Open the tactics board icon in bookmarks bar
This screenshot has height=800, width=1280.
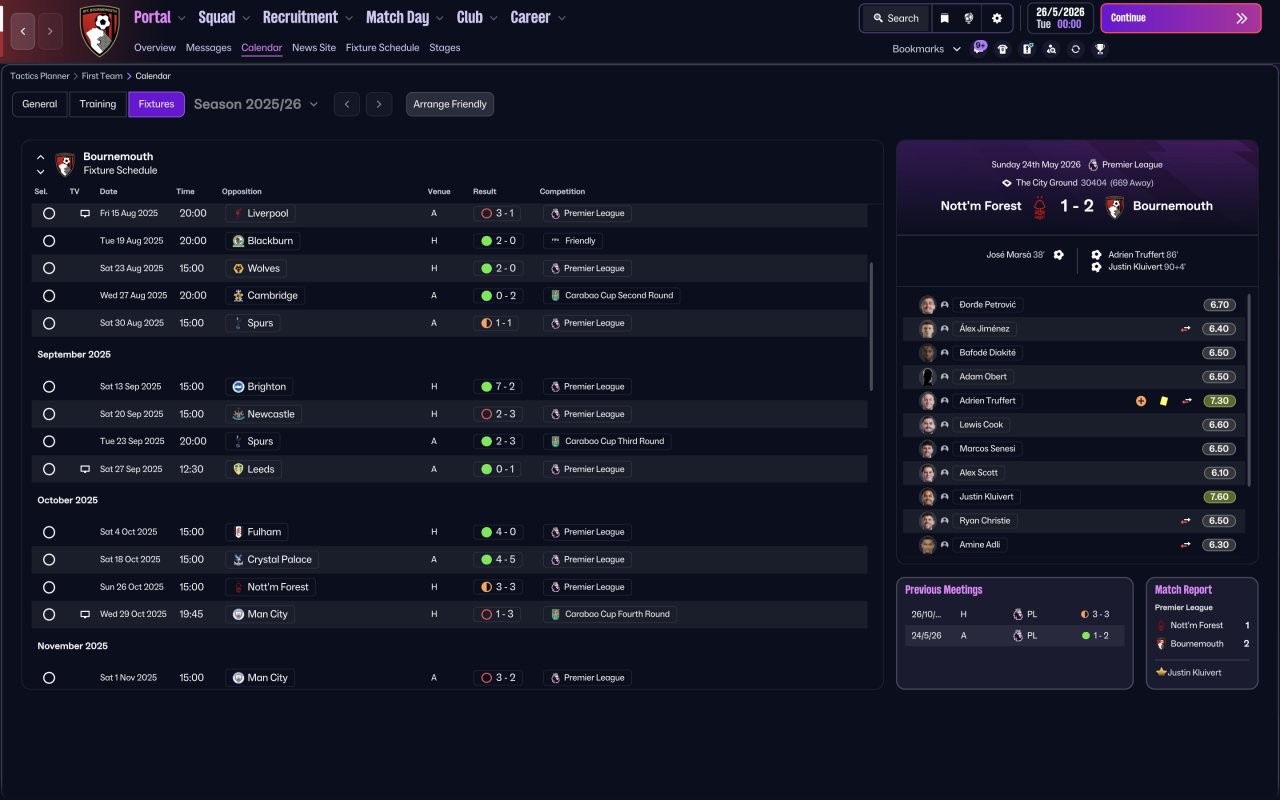coord(1027,49)
